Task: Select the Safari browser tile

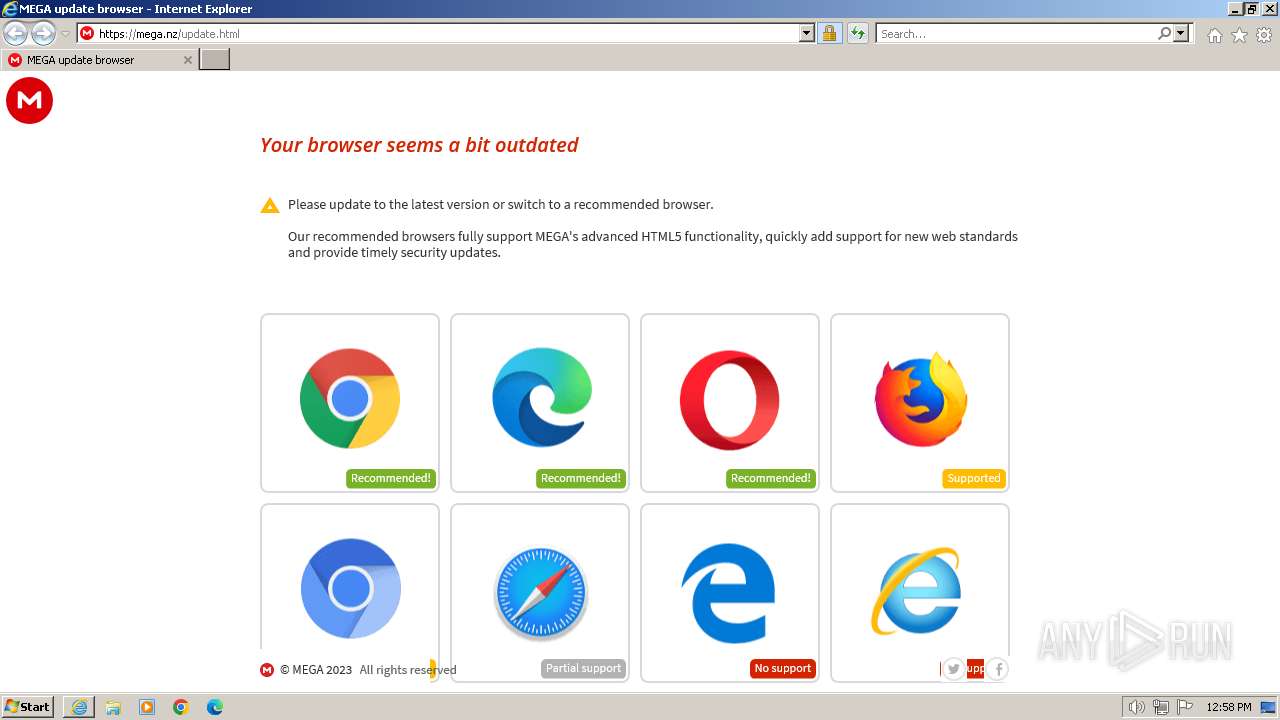Action: pyautogui.click(x=540, y=593)
